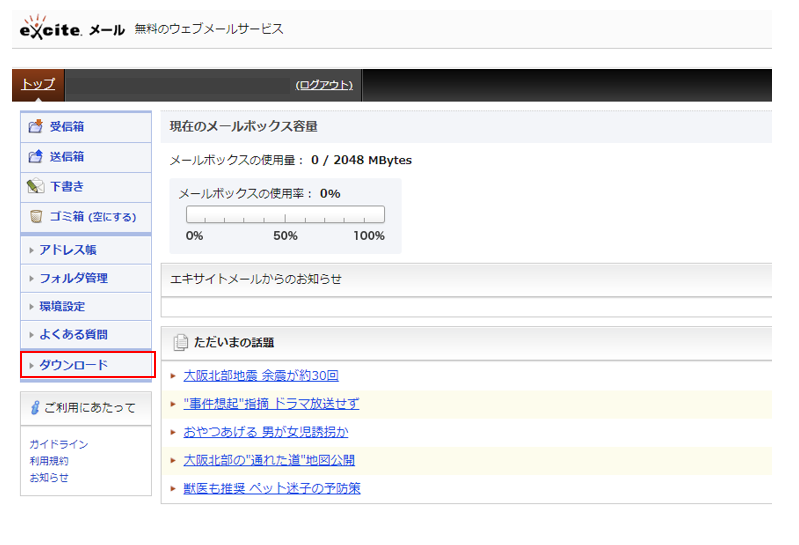Click the arrow beside アドレス帳
This screenshot has height=545, width=799.
point(32,251)
